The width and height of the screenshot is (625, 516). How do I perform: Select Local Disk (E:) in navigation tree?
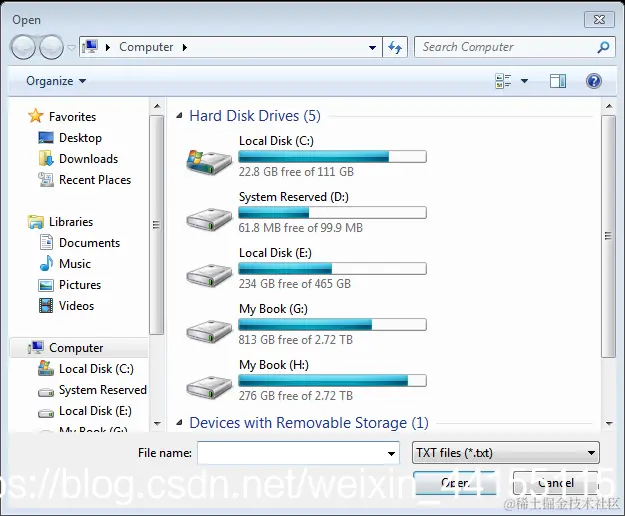click(85, 411)
